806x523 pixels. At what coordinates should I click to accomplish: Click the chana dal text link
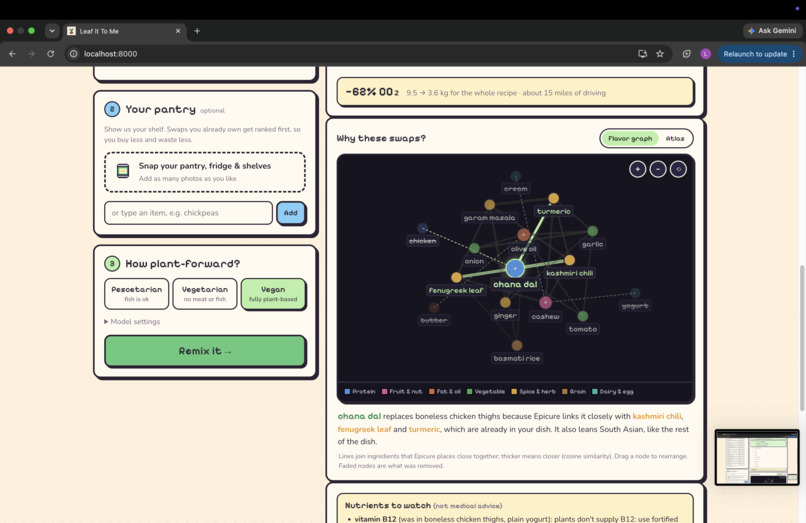(359, 416)
